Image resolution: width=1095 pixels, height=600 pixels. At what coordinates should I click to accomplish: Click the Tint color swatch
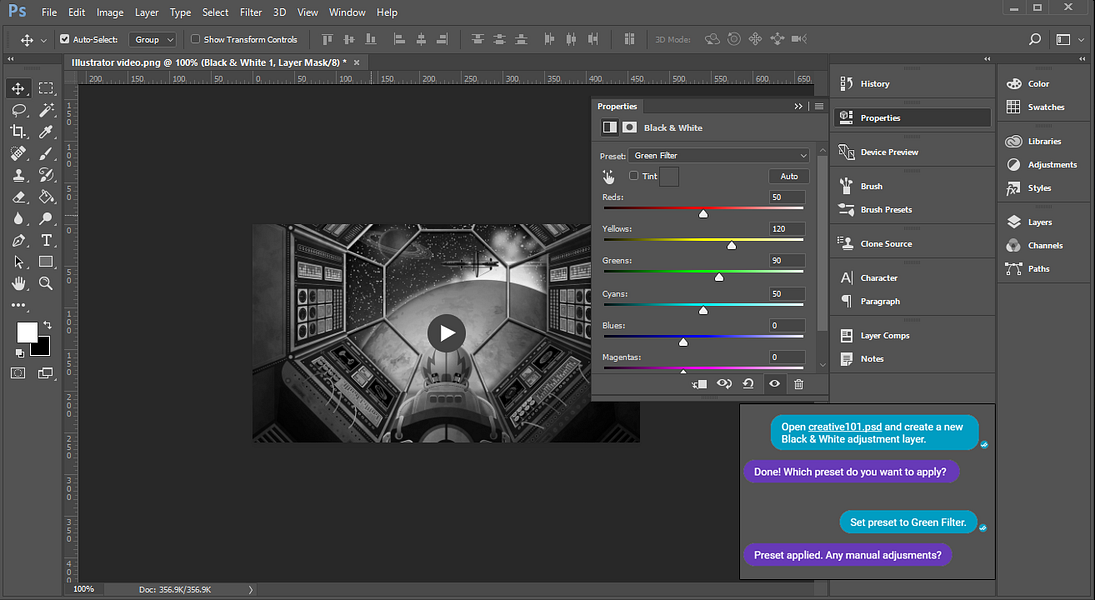669,177
